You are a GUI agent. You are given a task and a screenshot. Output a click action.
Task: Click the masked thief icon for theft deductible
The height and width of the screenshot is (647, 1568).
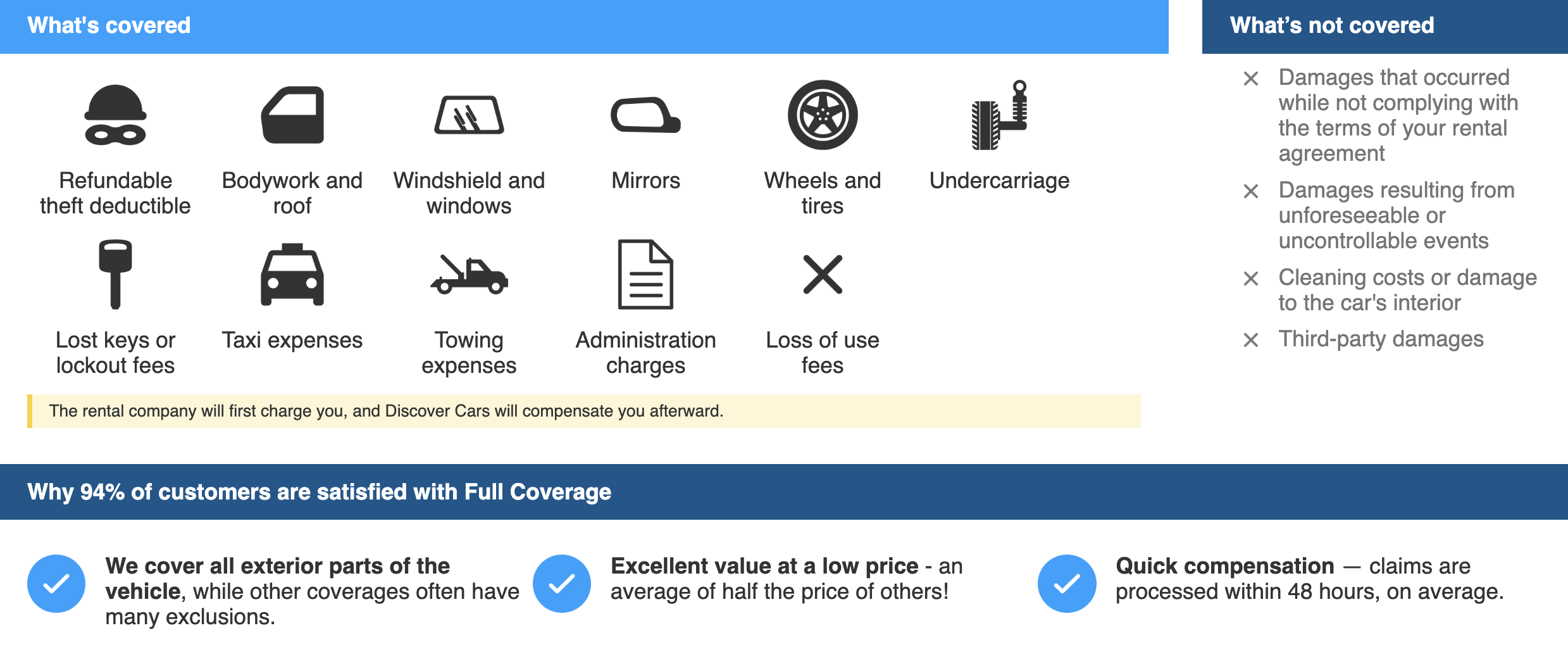point(115,115)
